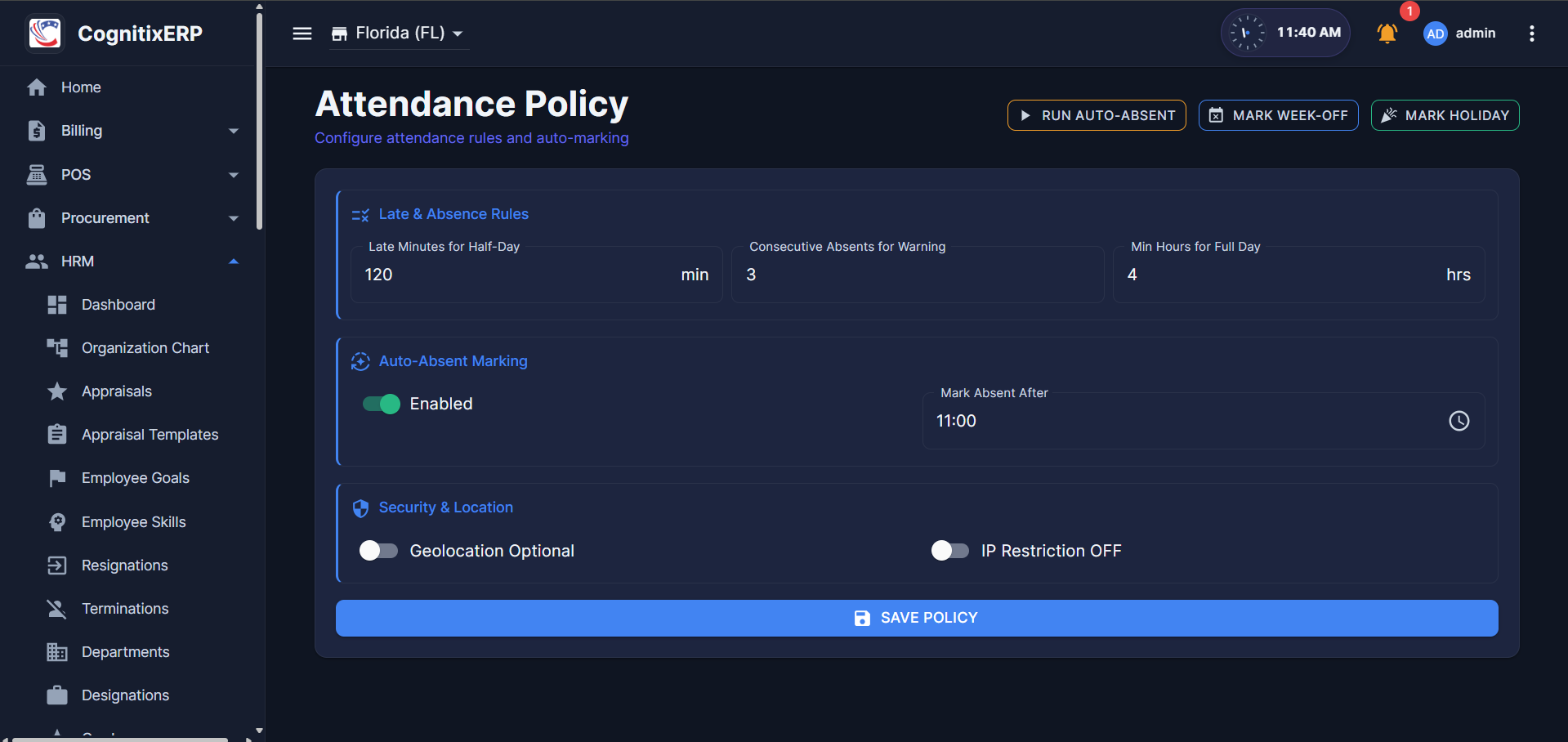Click the POS register icon
Viewport: 1568px width, 742px height.
pyautogui.click(x=37, y=175)
